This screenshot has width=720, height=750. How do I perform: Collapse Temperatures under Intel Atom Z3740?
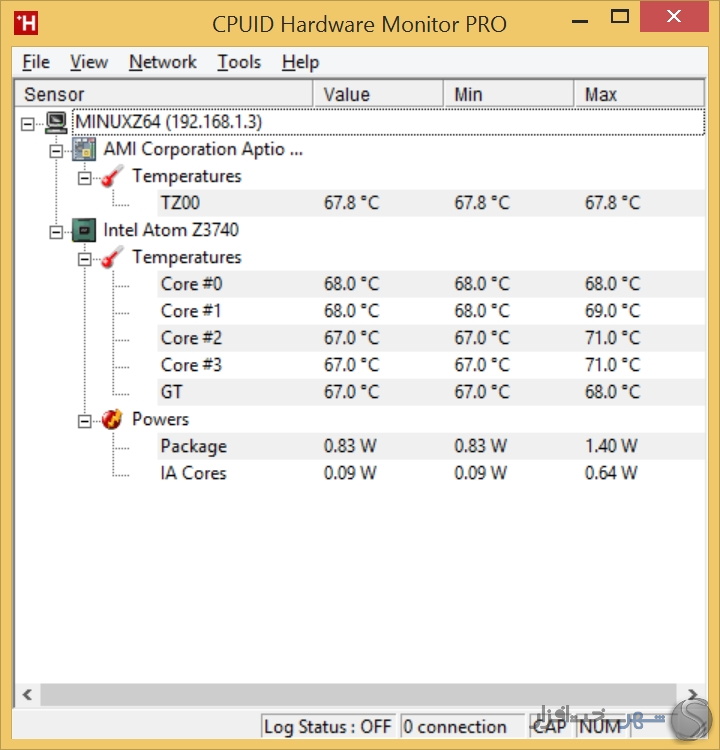[84, 259]
